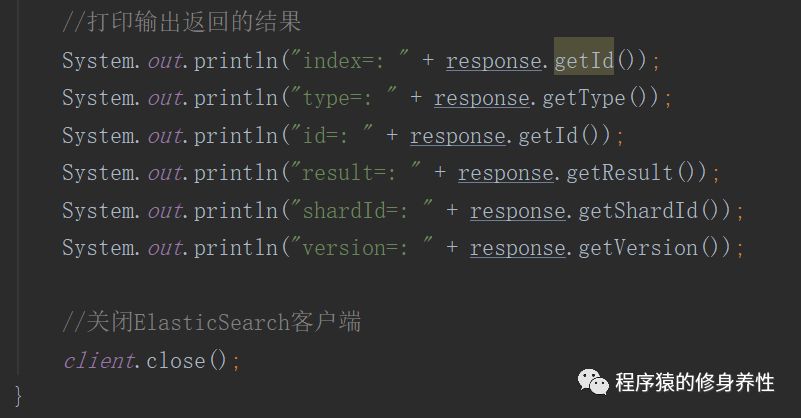
Task: Click underlined response in the id line
Action: [x=457, y=136]
